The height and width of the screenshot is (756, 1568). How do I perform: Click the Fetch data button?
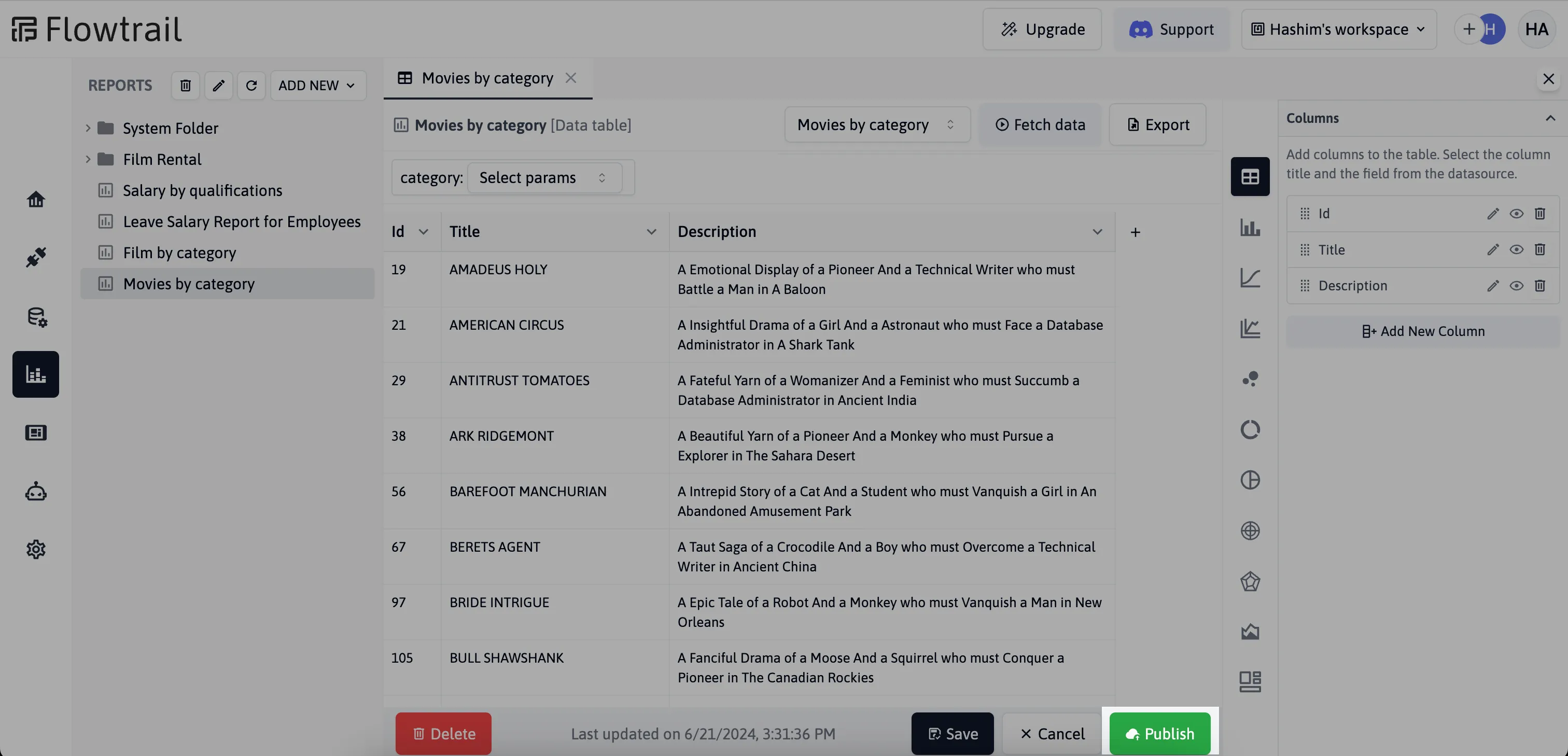(1040, 125)
